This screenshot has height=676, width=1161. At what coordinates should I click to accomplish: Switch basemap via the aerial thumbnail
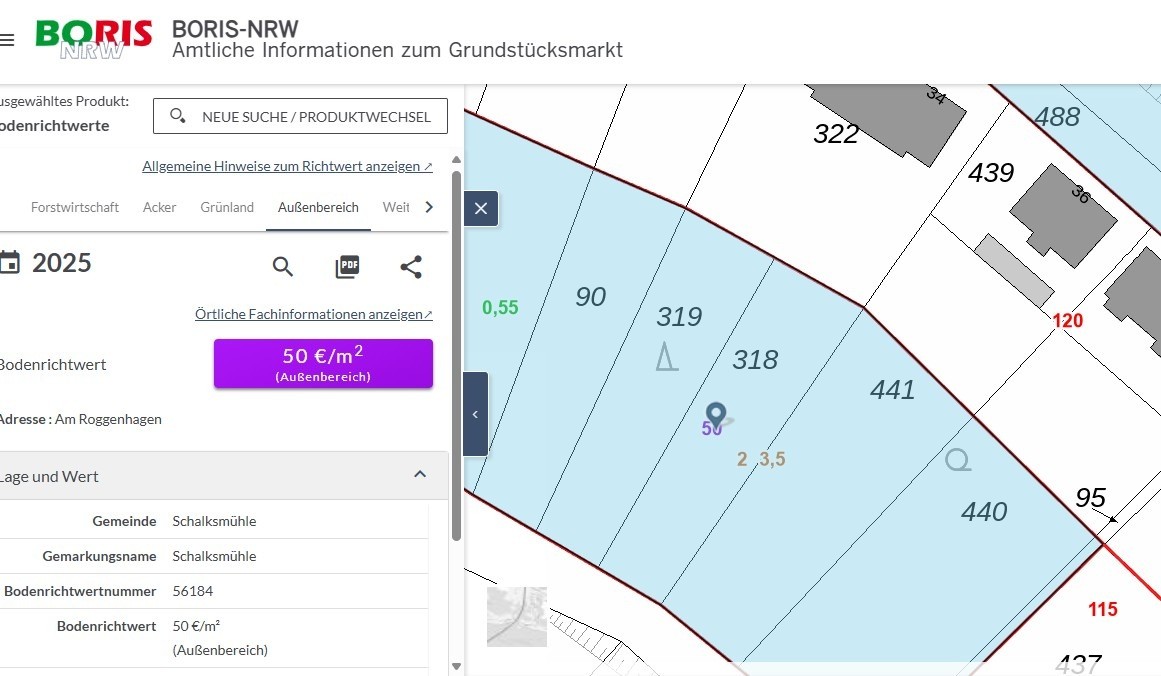tap(517, 617)
